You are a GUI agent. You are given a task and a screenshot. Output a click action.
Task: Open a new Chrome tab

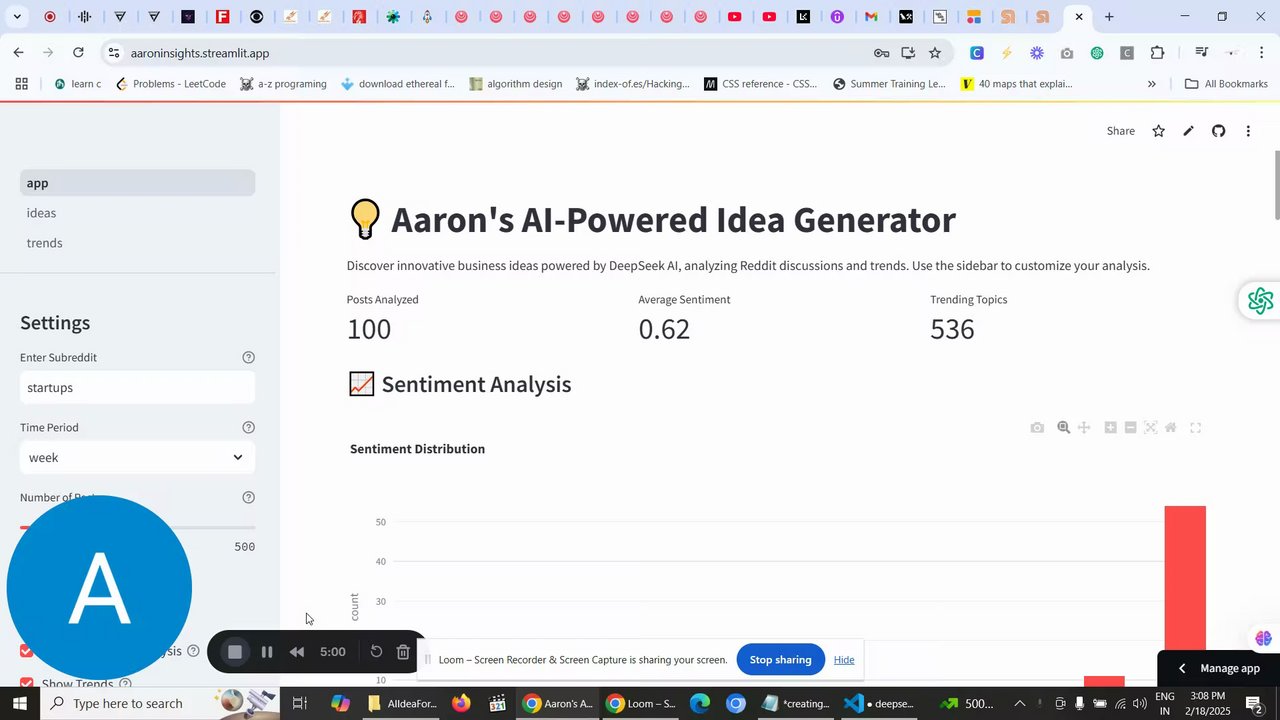pyautogui.click(x=1109, y=17)
